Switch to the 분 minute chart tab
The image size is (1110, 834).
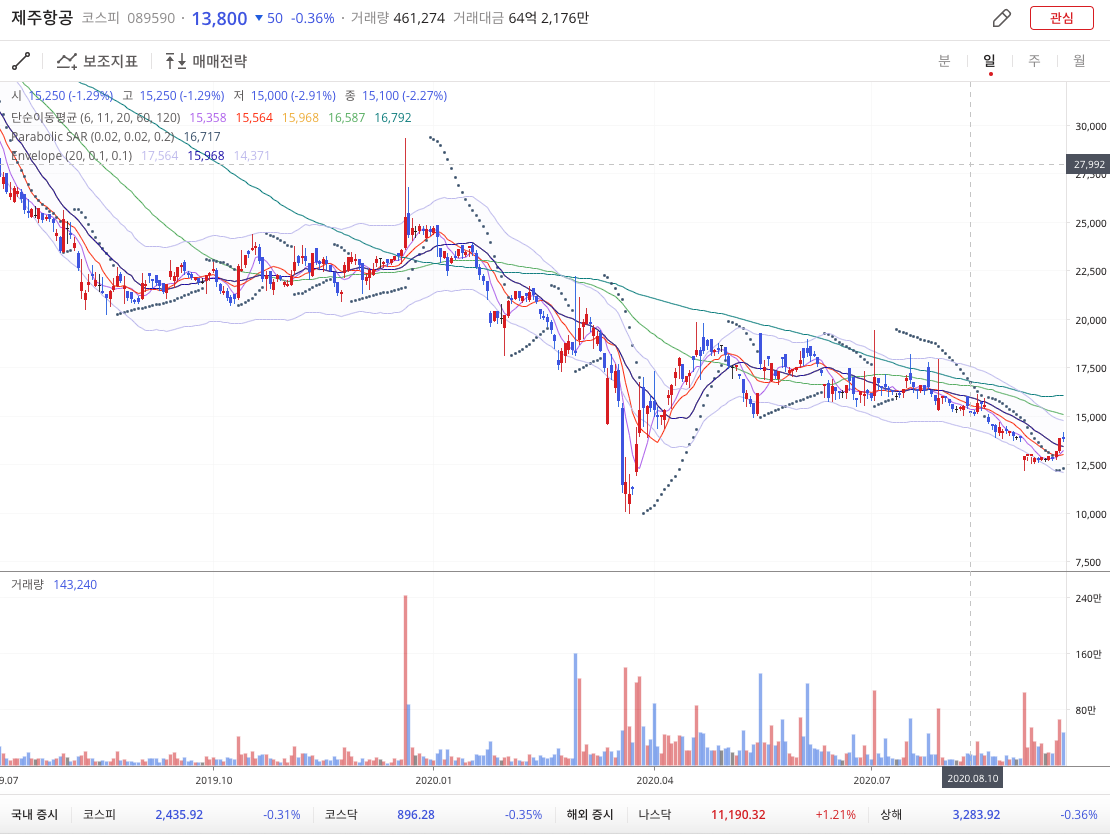tap(944, 61)
